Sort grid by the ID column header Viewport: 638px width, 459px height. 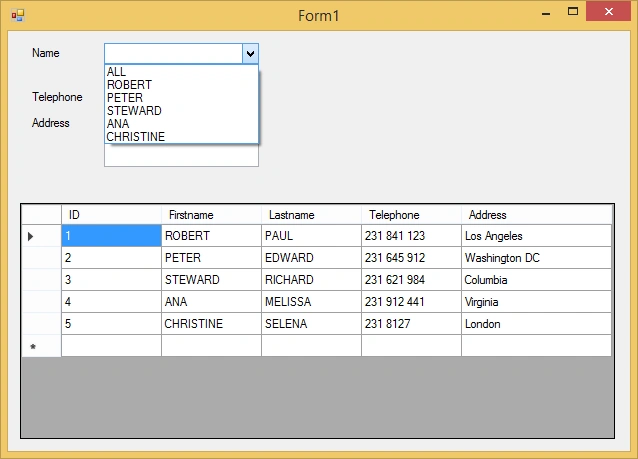pos(111,214)
